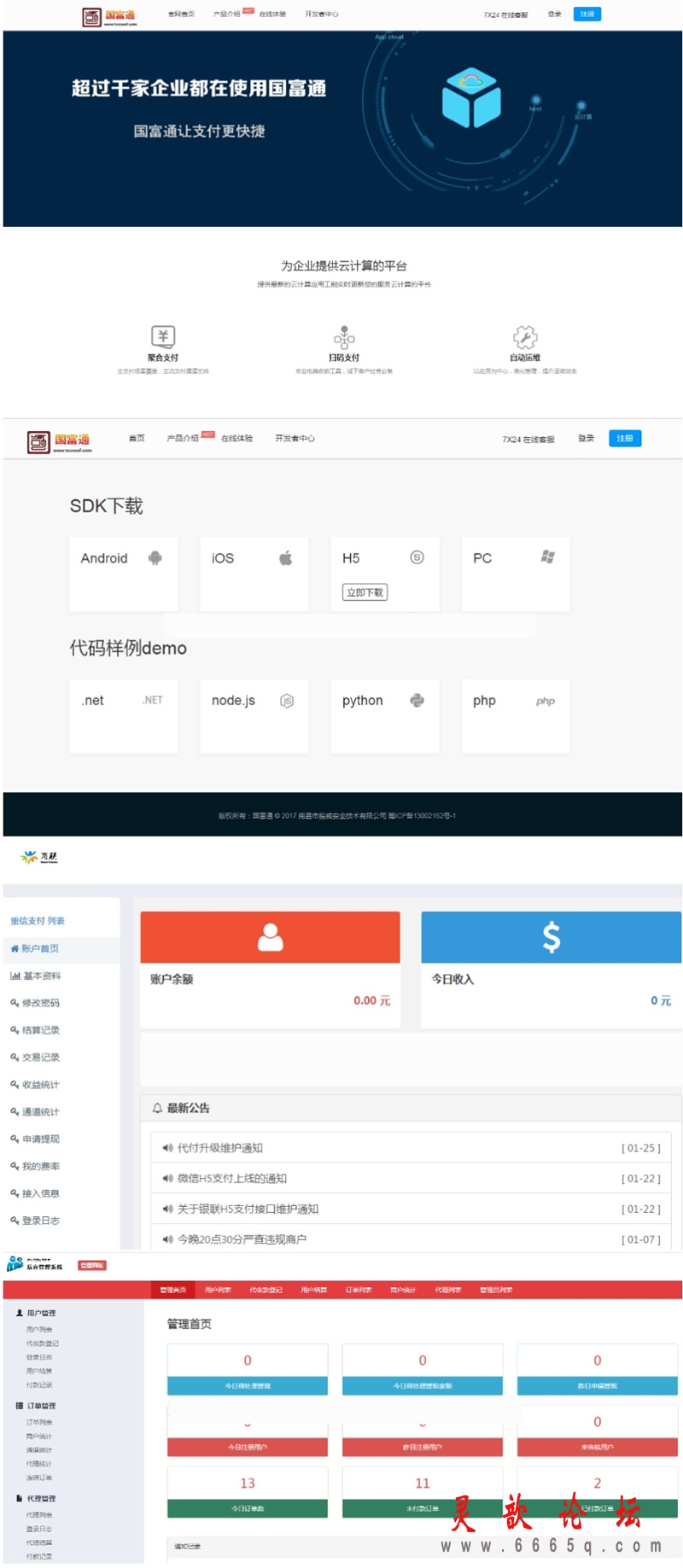
Task: Click the bell icon beside 最新公告
Action: pyautogui.click(x=157, y=1108)
